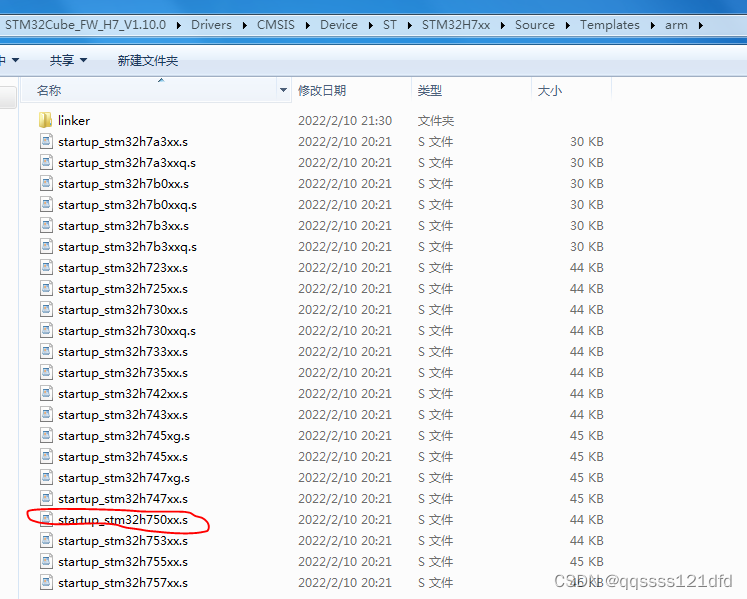747x599 pixels.
Task: Click file name startup_stm32h747xg.s
Action: (x=124, y=477)
